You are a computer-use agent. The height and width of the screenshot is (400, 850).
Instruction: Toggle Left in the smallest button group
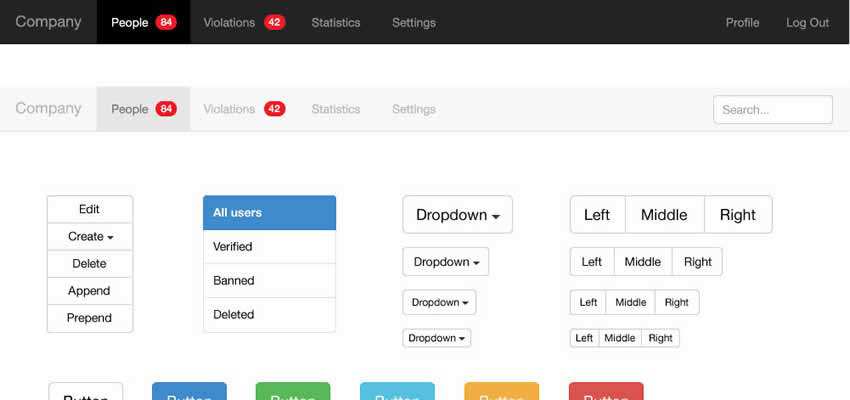(x=584, y=338)
